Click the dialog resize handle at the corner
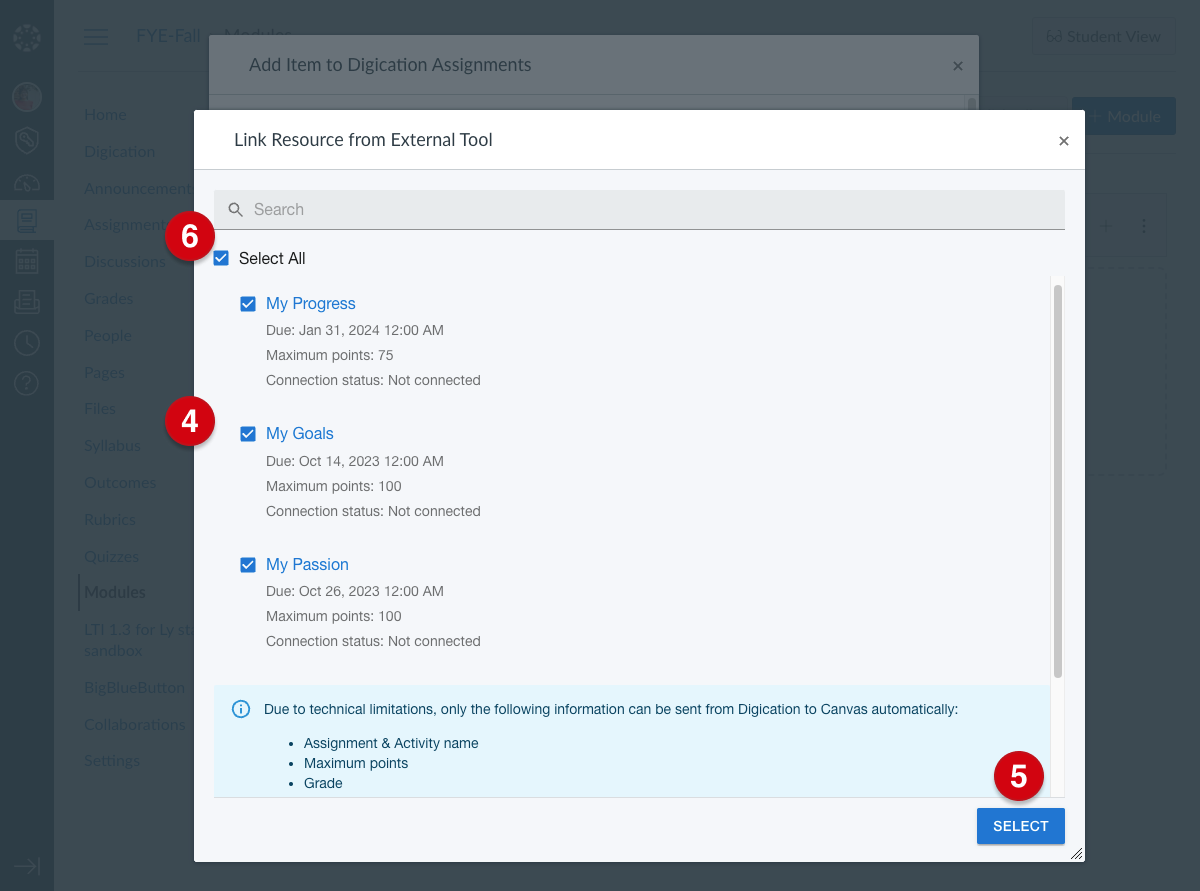1200x891 pixels. [1076, 853]
